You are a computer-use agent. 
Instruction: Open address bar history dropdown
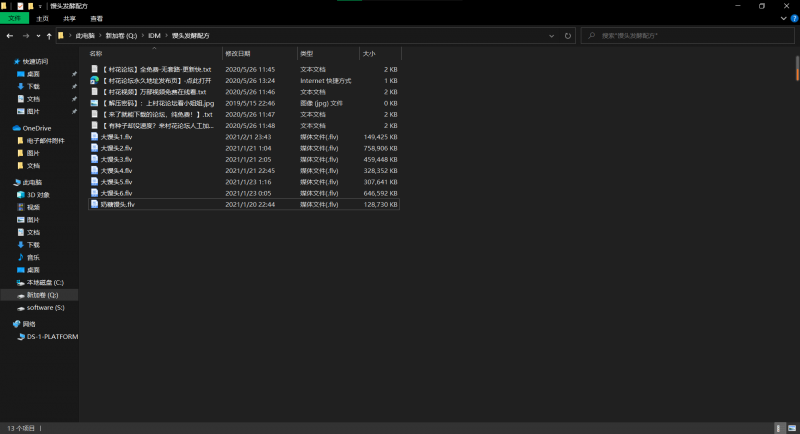[x=553, y=36]
